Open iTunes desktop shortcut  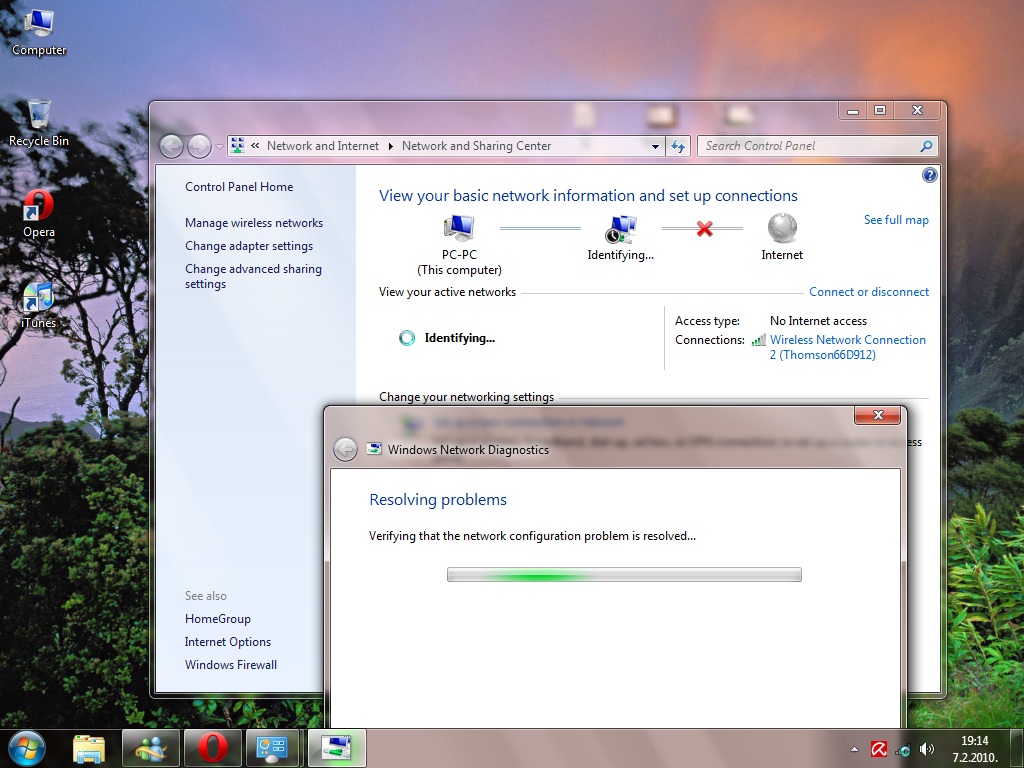(x=39, y=298)
